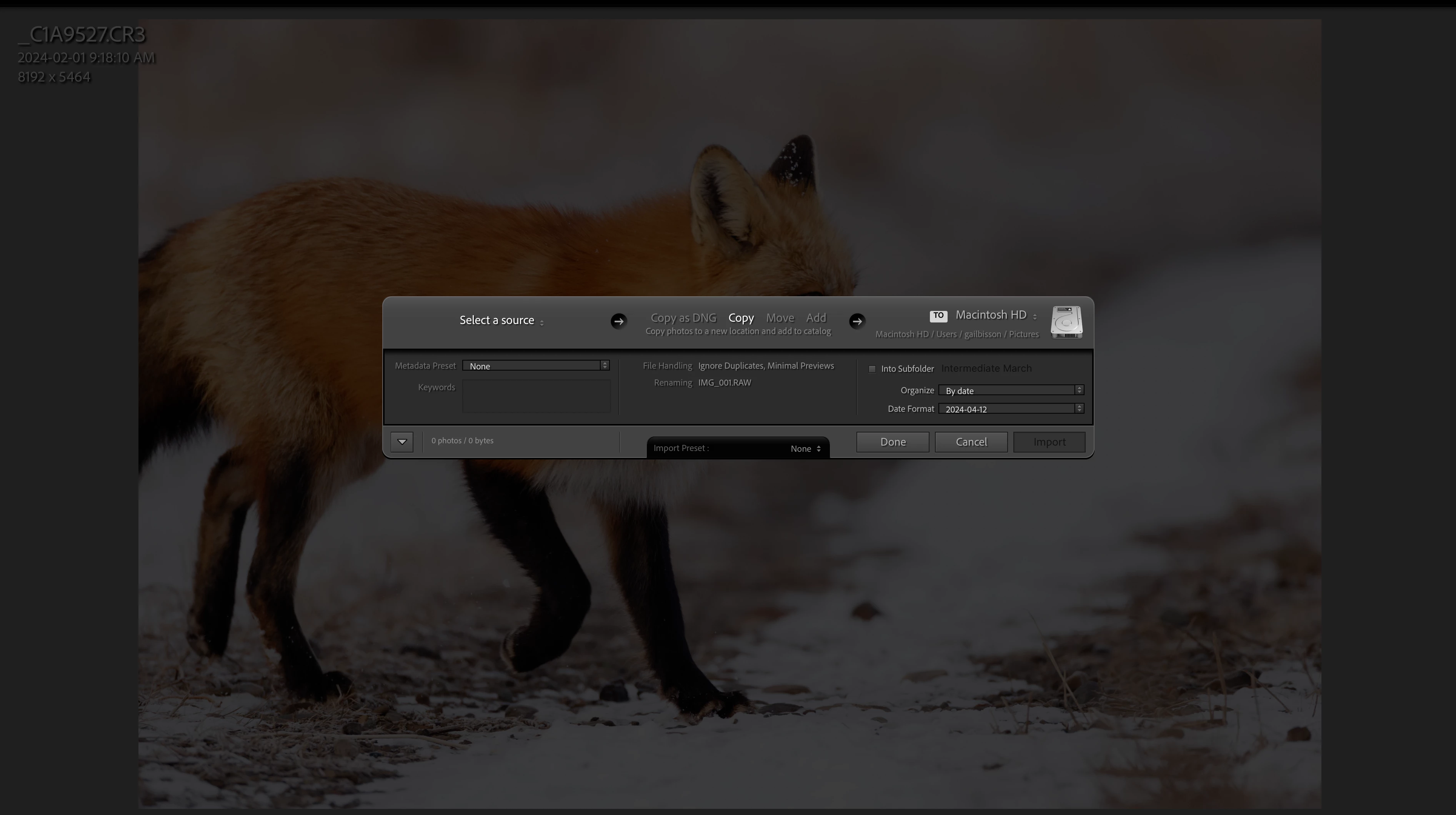
Task: Enable the Into Subfolder checkbox
Action: [x=872, y=369]
